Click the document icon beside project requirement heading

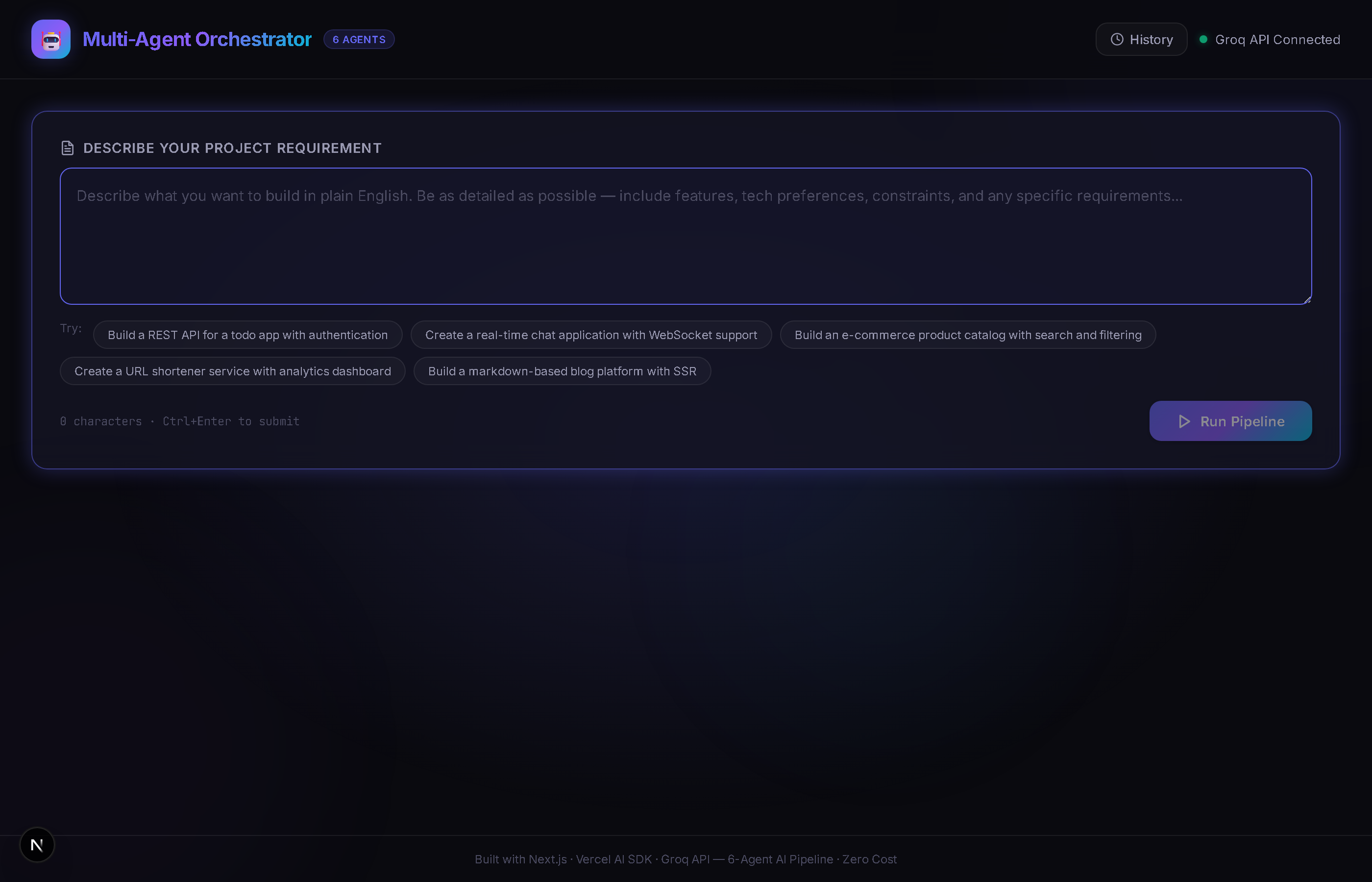click(x=67, y=147)
